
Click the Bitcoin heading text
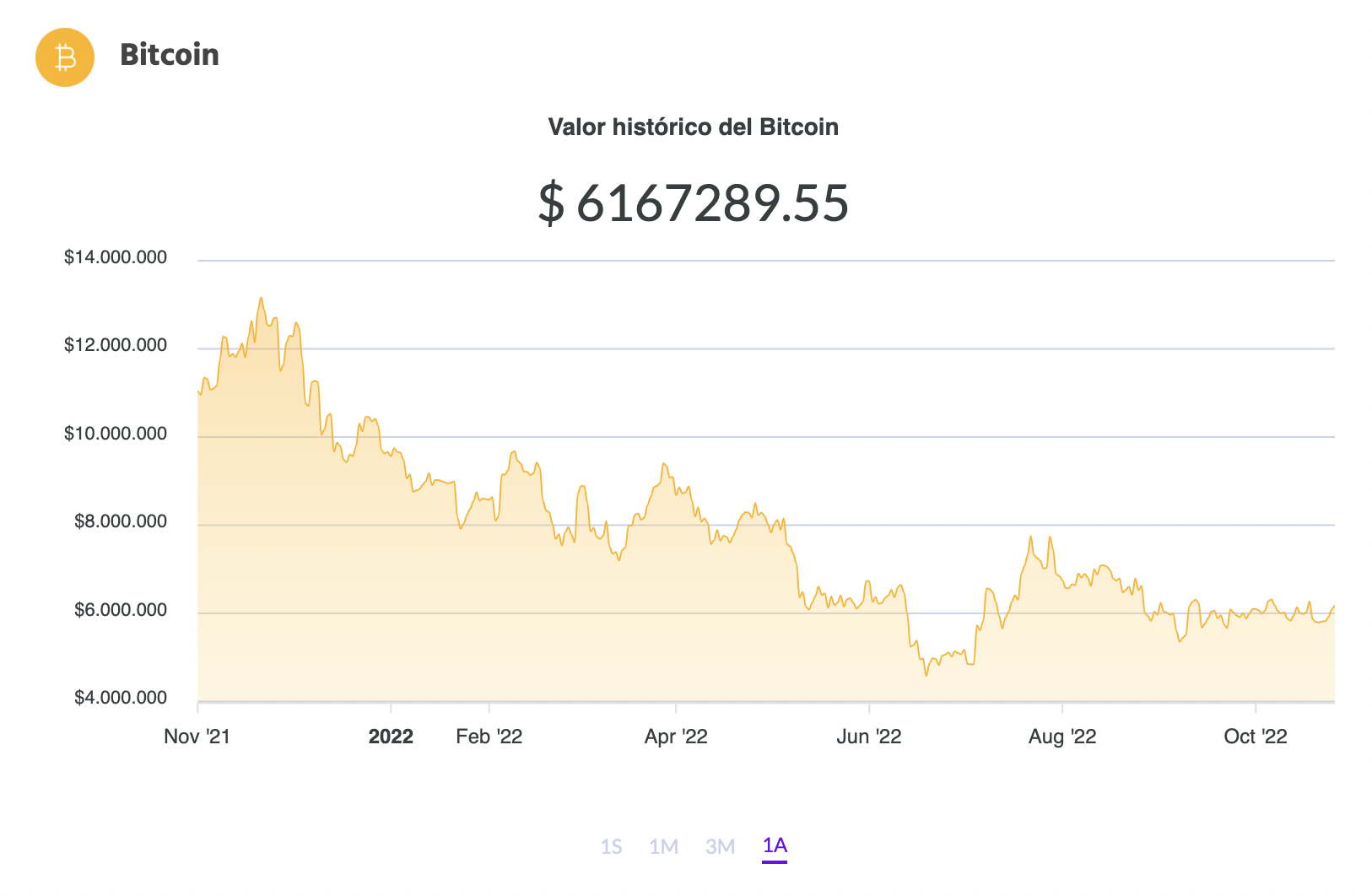pyautogui.click(x=170, y=55)
